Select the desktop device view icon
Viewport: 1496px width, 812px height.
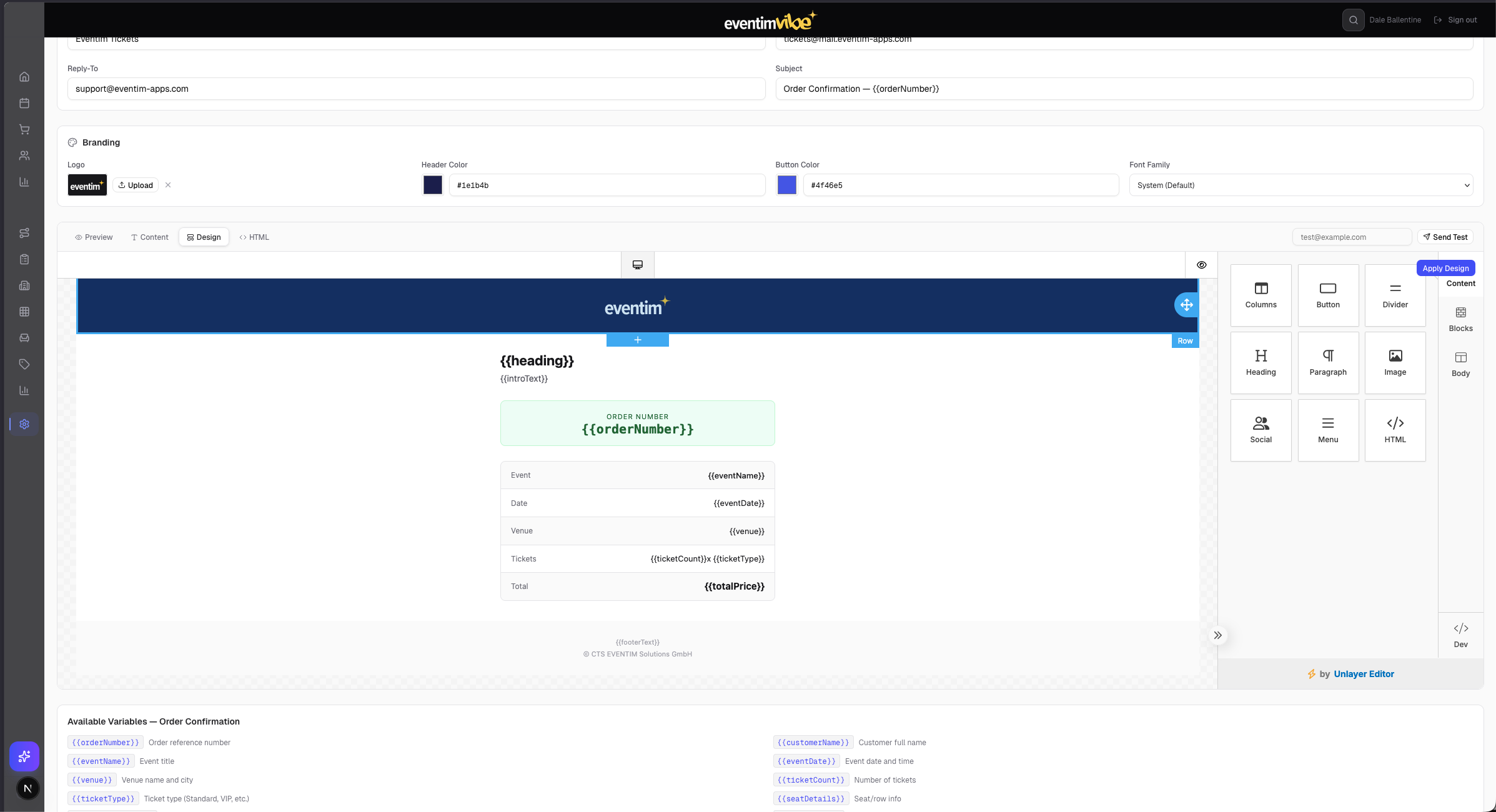(638, 265)
